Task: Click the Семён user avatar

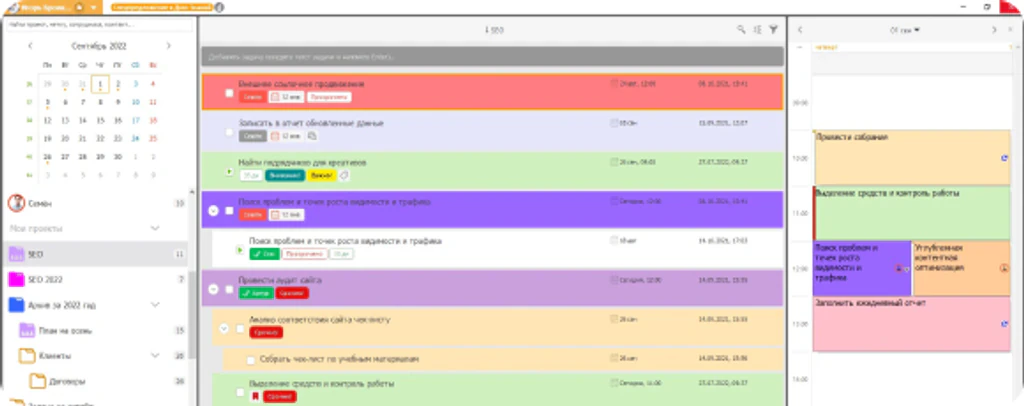Action: tap(16, 203)
